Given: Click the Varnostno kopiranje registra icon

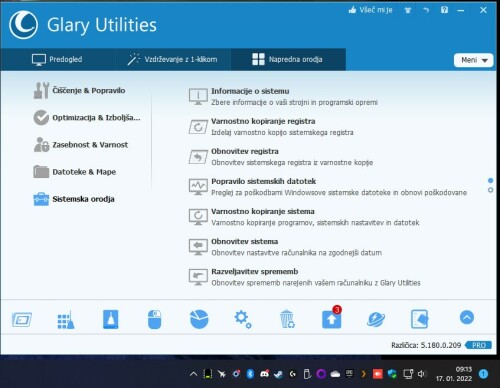Looking at the screenshot, I should [198, 127].
